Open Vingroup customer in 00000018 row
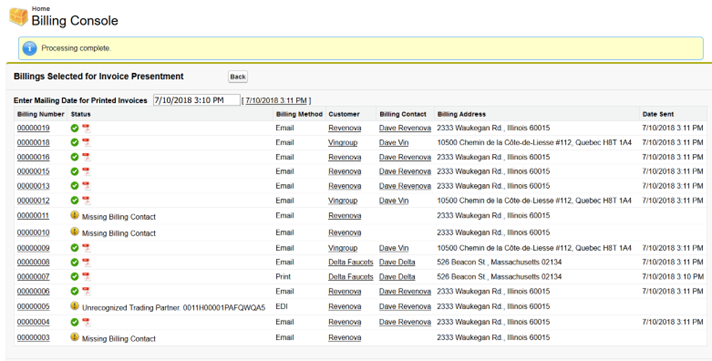The image size is (712, 361). tap(343, 143)
